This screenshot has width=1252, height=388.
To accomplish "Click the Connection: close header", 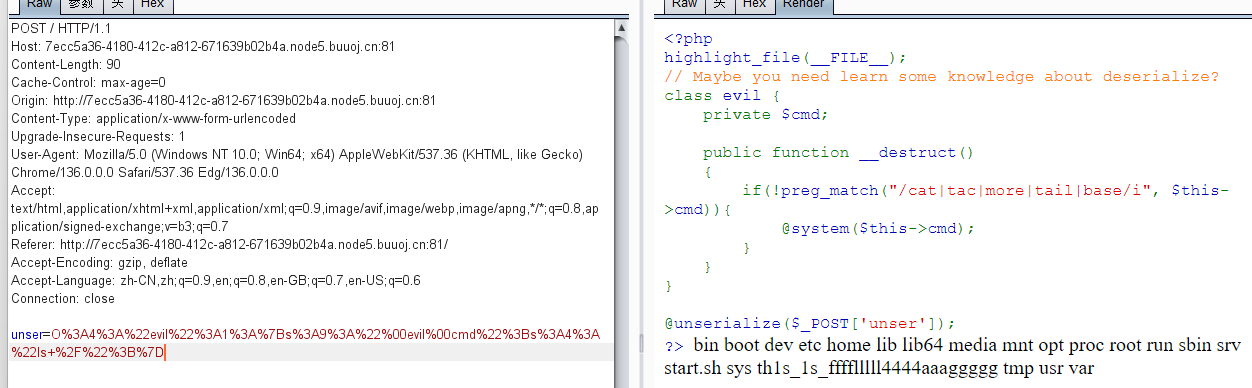I will point(63,298).
